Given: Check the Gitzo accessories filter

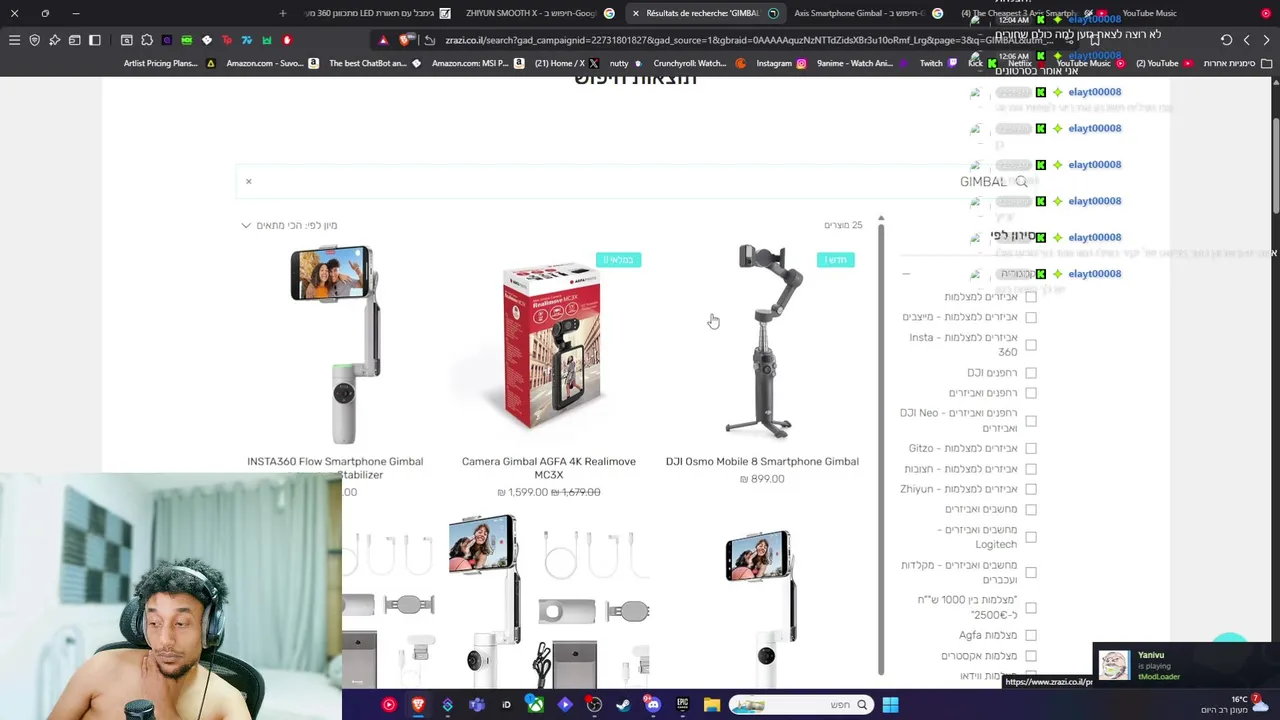Looking at the screenshot, I should 1031,449.
